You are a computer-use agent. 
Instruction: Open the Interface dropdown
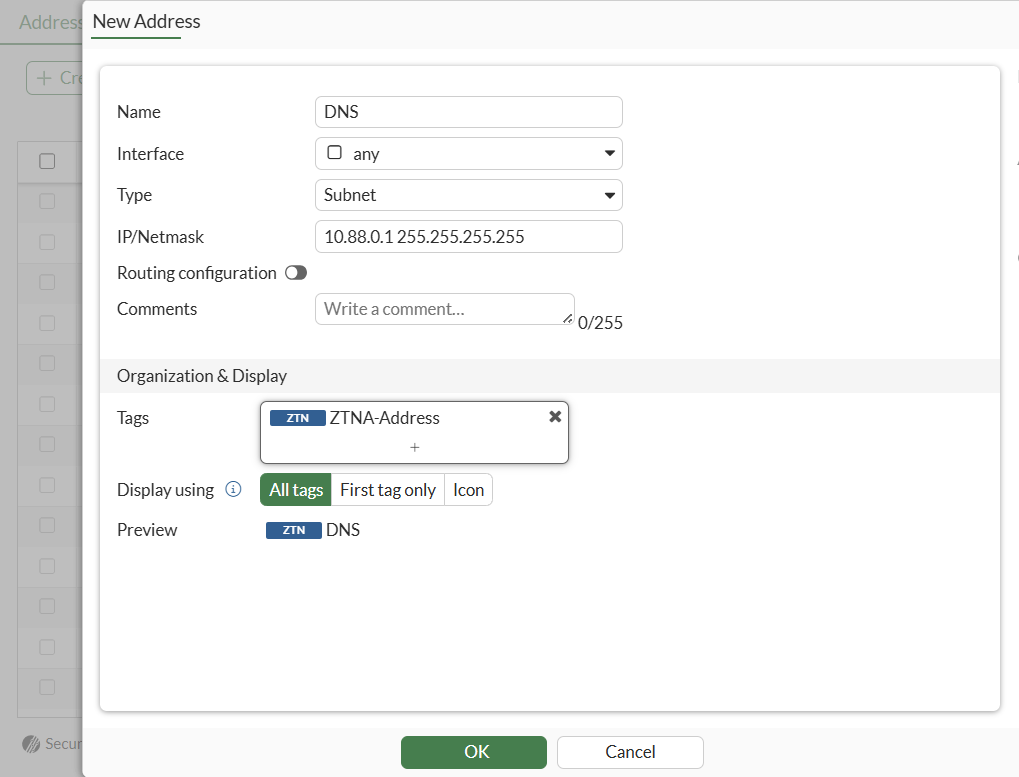[468, 154]
